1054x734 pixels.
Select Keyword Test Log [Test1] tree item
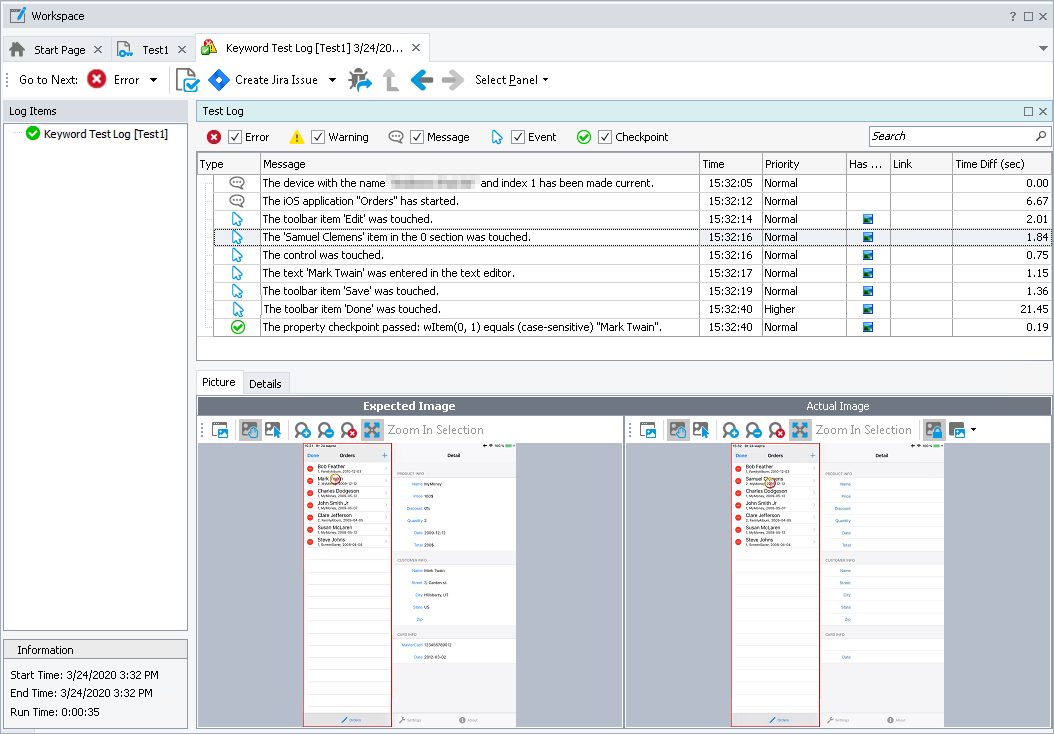[105, 133]
